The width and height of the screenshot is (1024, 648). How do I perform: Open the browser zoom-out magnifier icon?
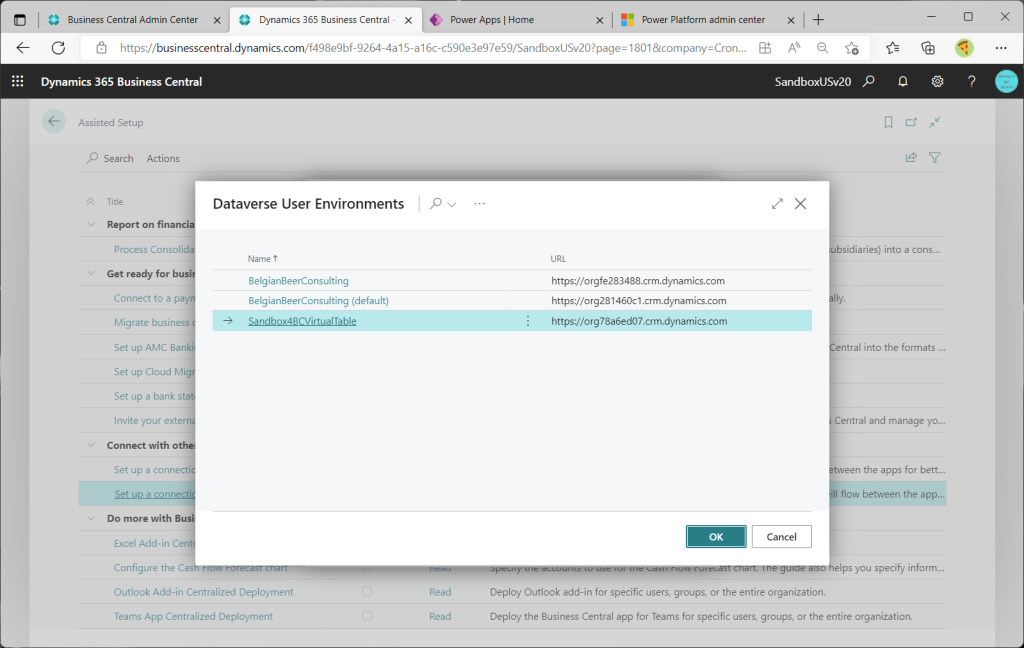pos(822,48)
